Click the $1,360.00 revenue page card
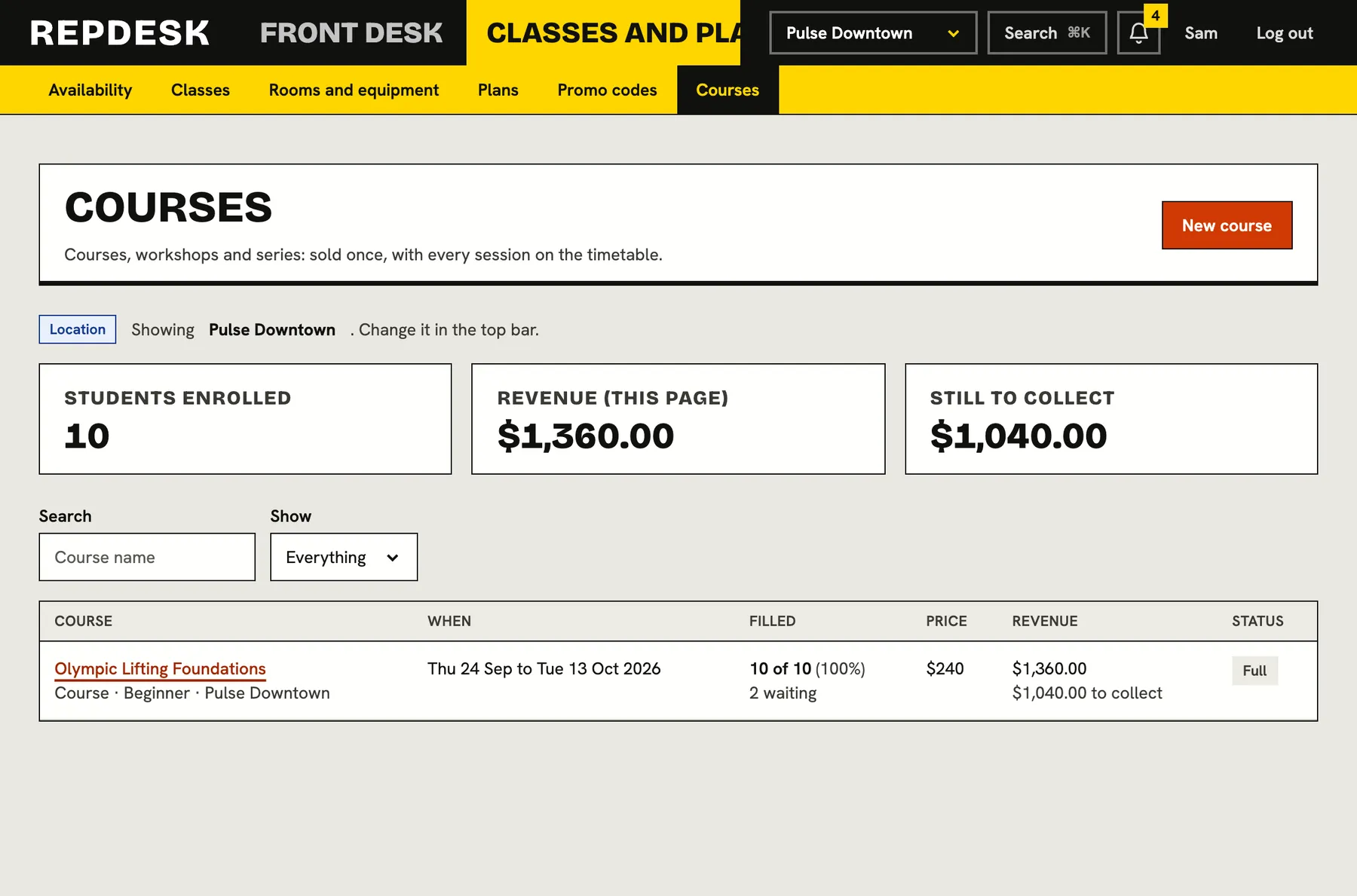1357x896 pixels. [678, 419]
